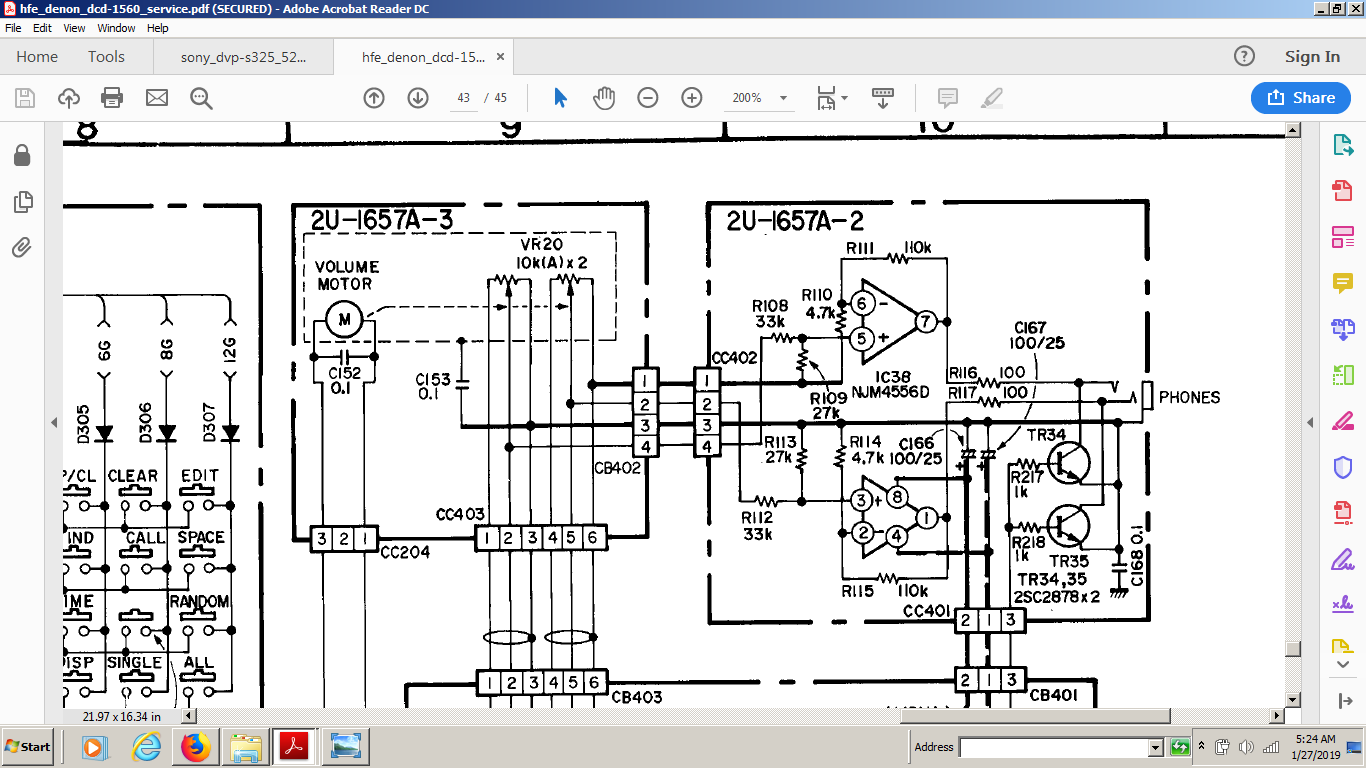Open the Redact tool in right pane
This screenshot has height=768, width=1366.
(x=1343, y=421)
